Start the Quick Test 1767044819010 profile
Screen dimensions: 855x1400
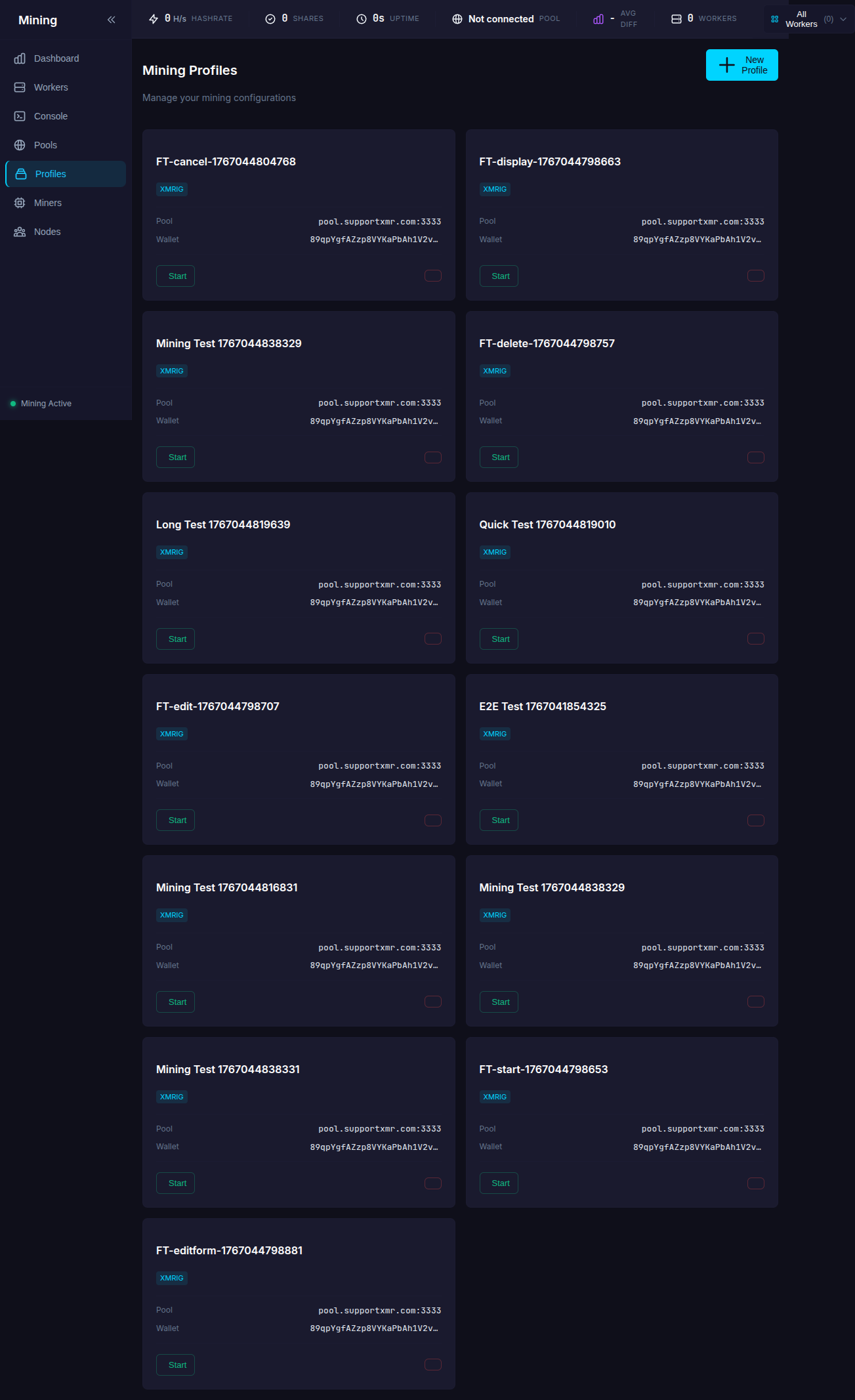(x=499, y=639)
